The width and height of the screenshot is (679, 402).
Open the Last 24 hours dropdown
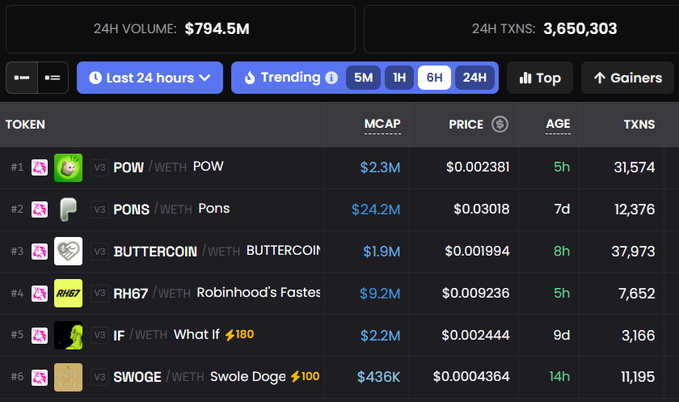150,78
